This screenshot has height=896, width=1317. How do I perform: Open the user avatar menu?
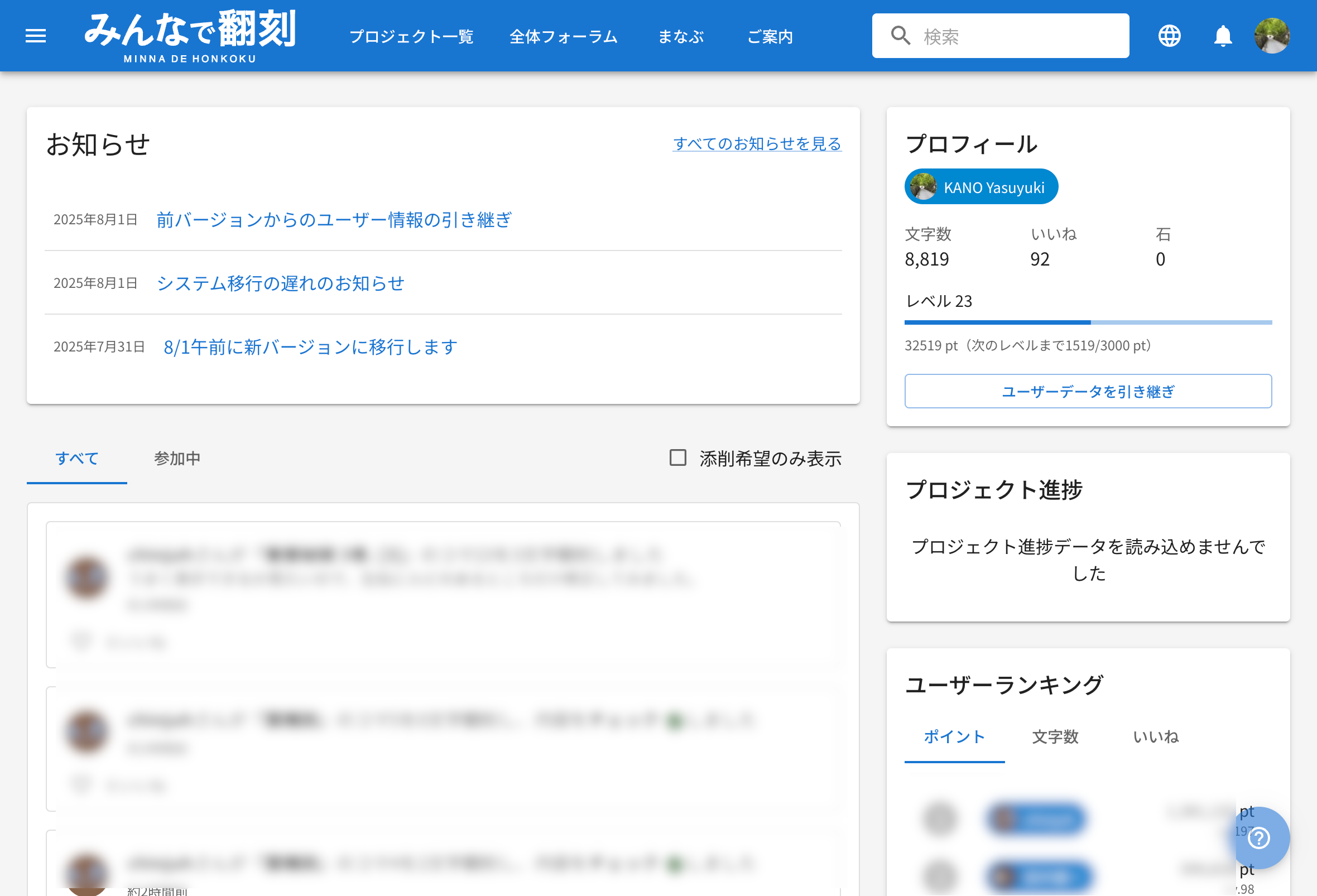[1272, 36]
